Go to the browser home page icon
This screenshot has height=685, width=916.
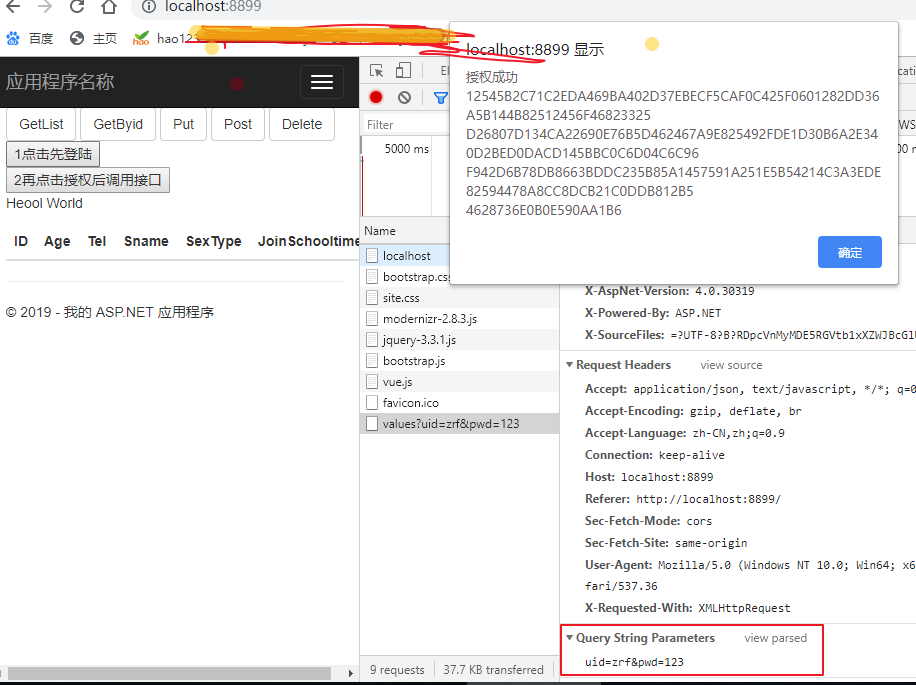point(109,6)
